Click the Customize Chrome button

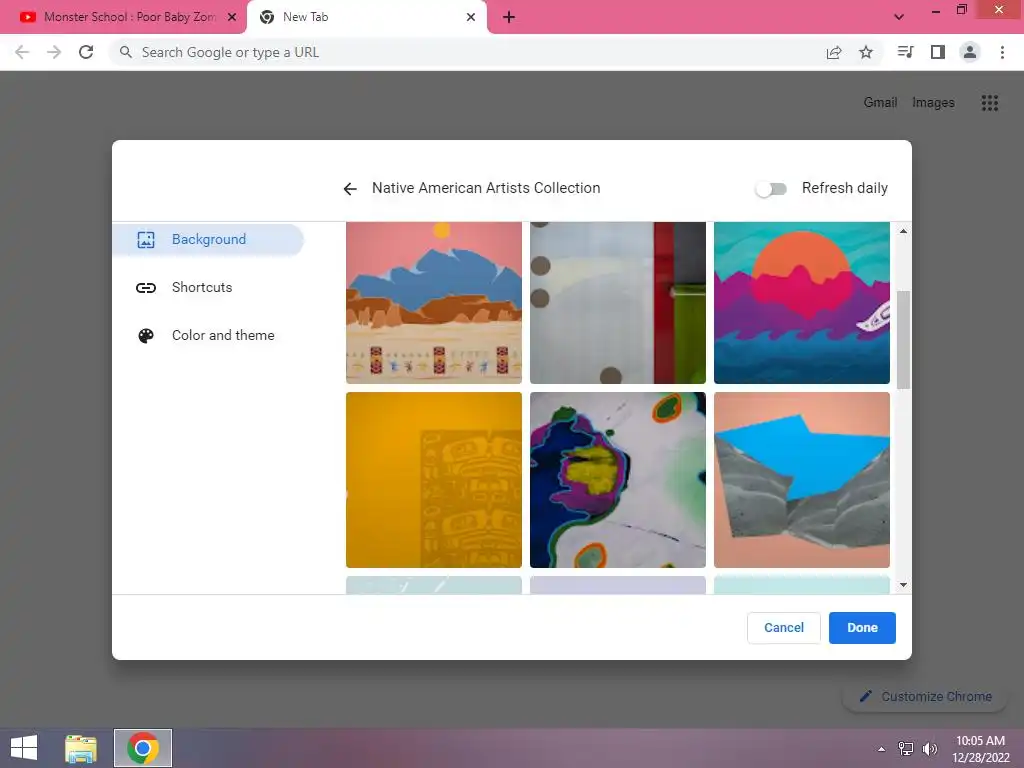pos(926,697)
